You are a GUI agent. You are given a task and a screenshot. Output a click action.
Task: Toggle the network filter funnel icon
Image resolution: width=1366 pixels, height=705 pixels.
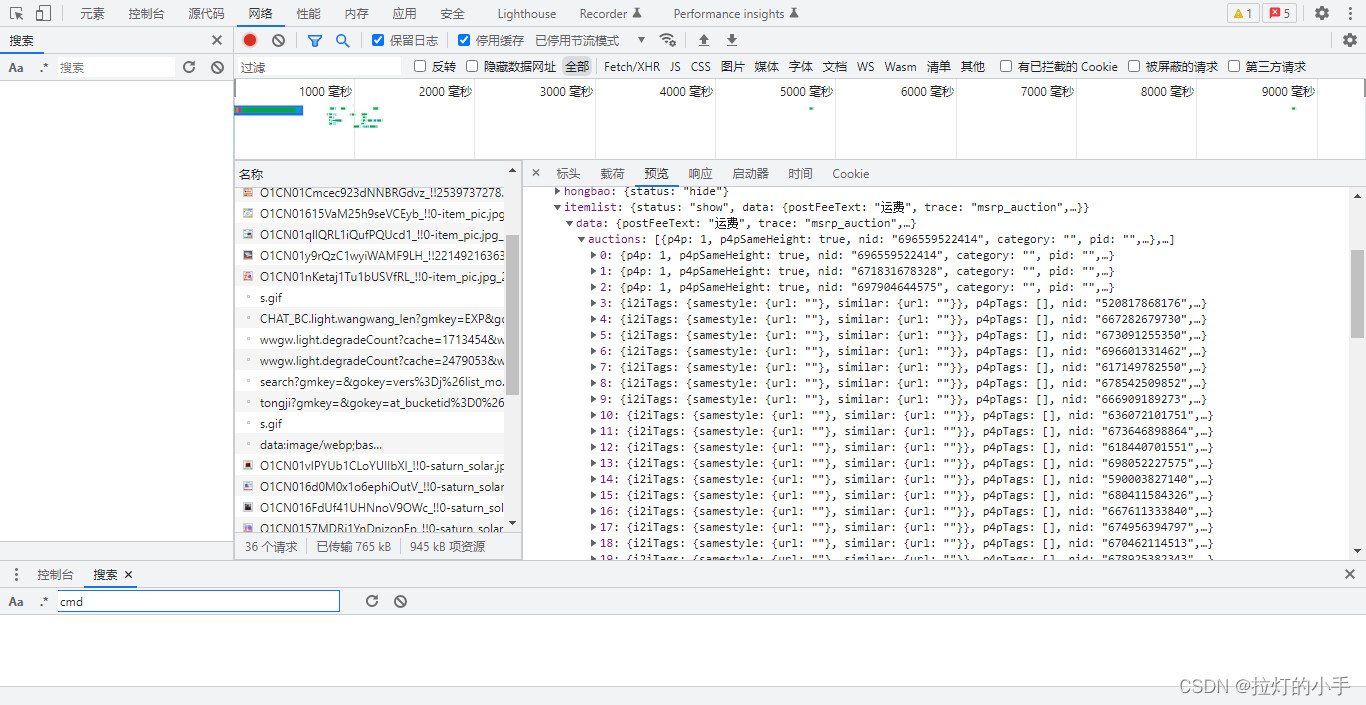(x=315, y=40)
